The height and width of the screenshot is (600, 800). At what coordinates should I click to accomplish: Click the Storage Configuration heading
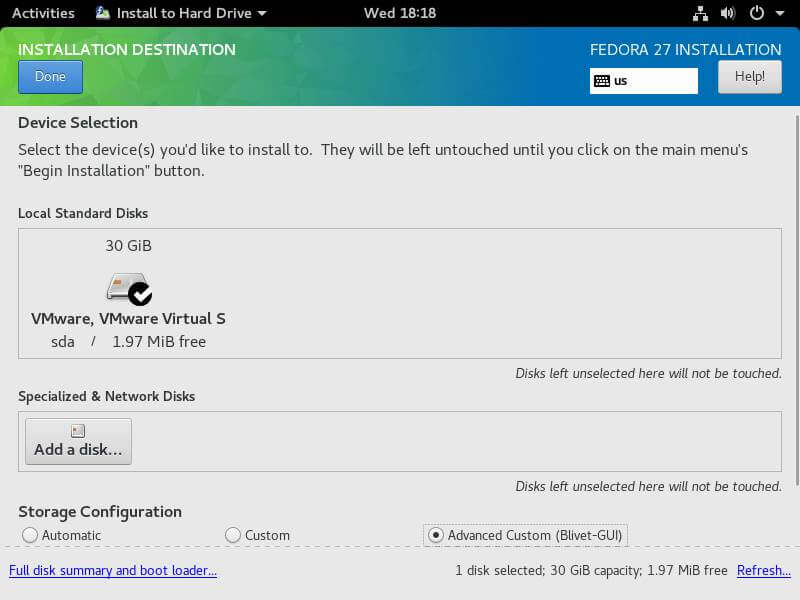pyautogui.click(x=100, y=512)
